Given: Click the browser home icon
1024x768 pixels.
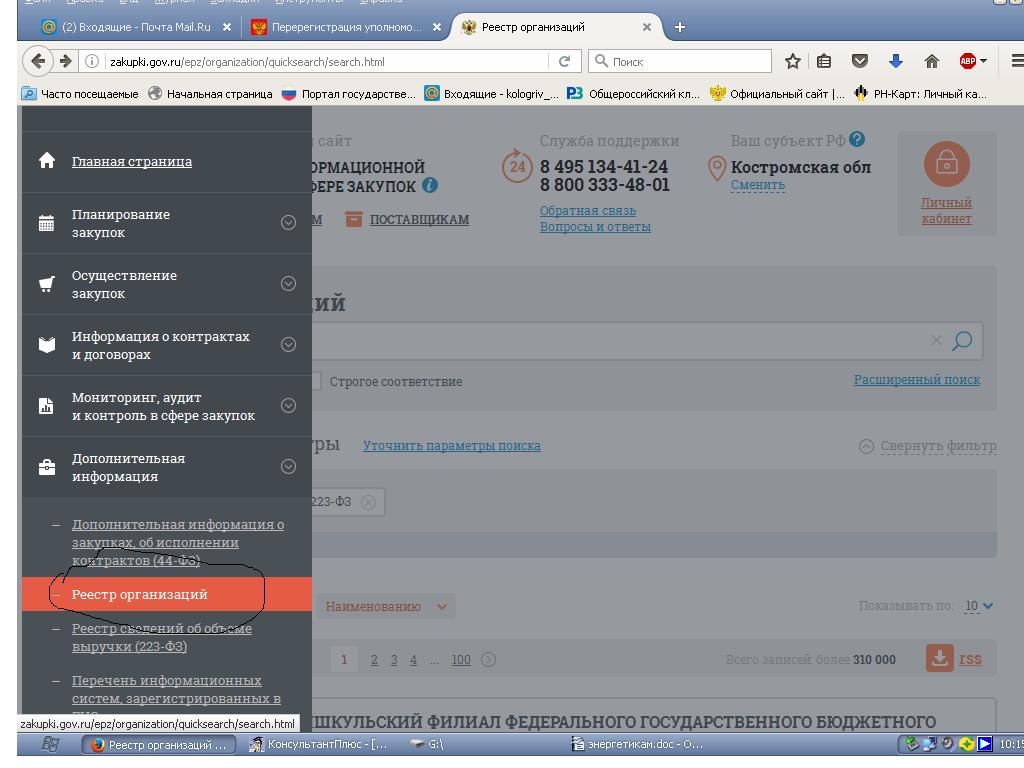Looking at the screenshot, I should pos(931,62).
